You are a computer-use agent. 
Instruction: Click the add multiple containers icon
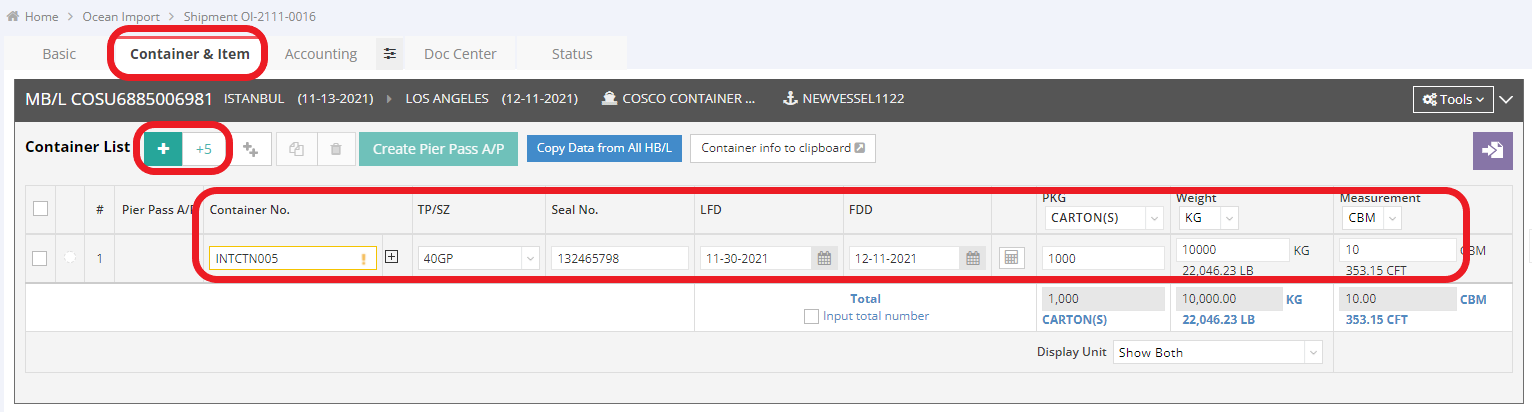point(250,149)
